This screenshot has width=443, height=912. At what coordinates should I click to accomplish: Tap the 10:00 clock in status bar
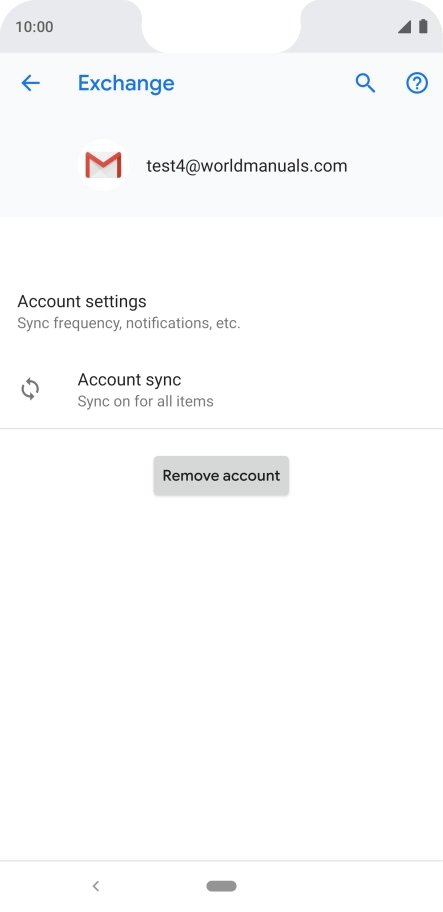[34, 27]
